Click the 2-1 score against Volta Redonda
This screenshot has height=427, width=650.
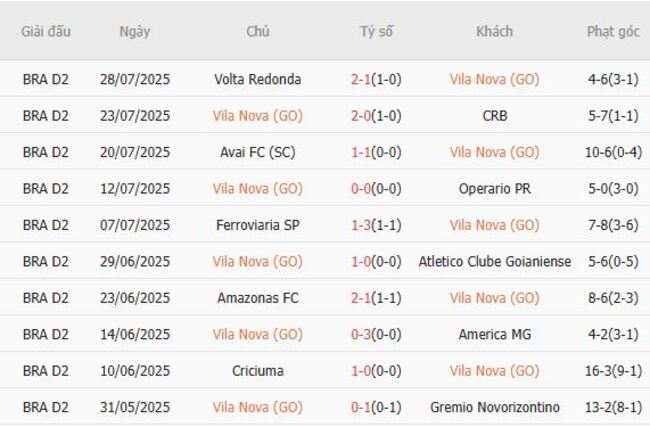click(362, 79)
